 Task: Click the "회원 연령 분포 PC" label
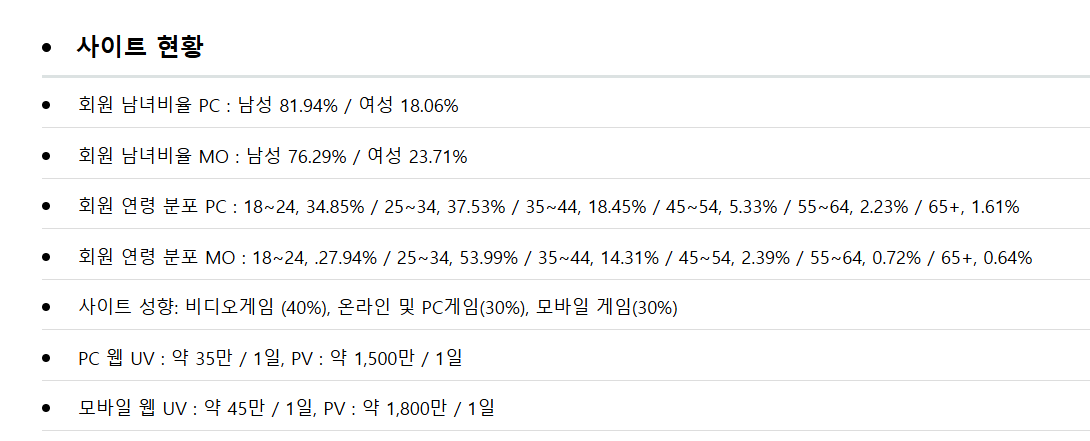pyautogui.click(x=152, y=207)
